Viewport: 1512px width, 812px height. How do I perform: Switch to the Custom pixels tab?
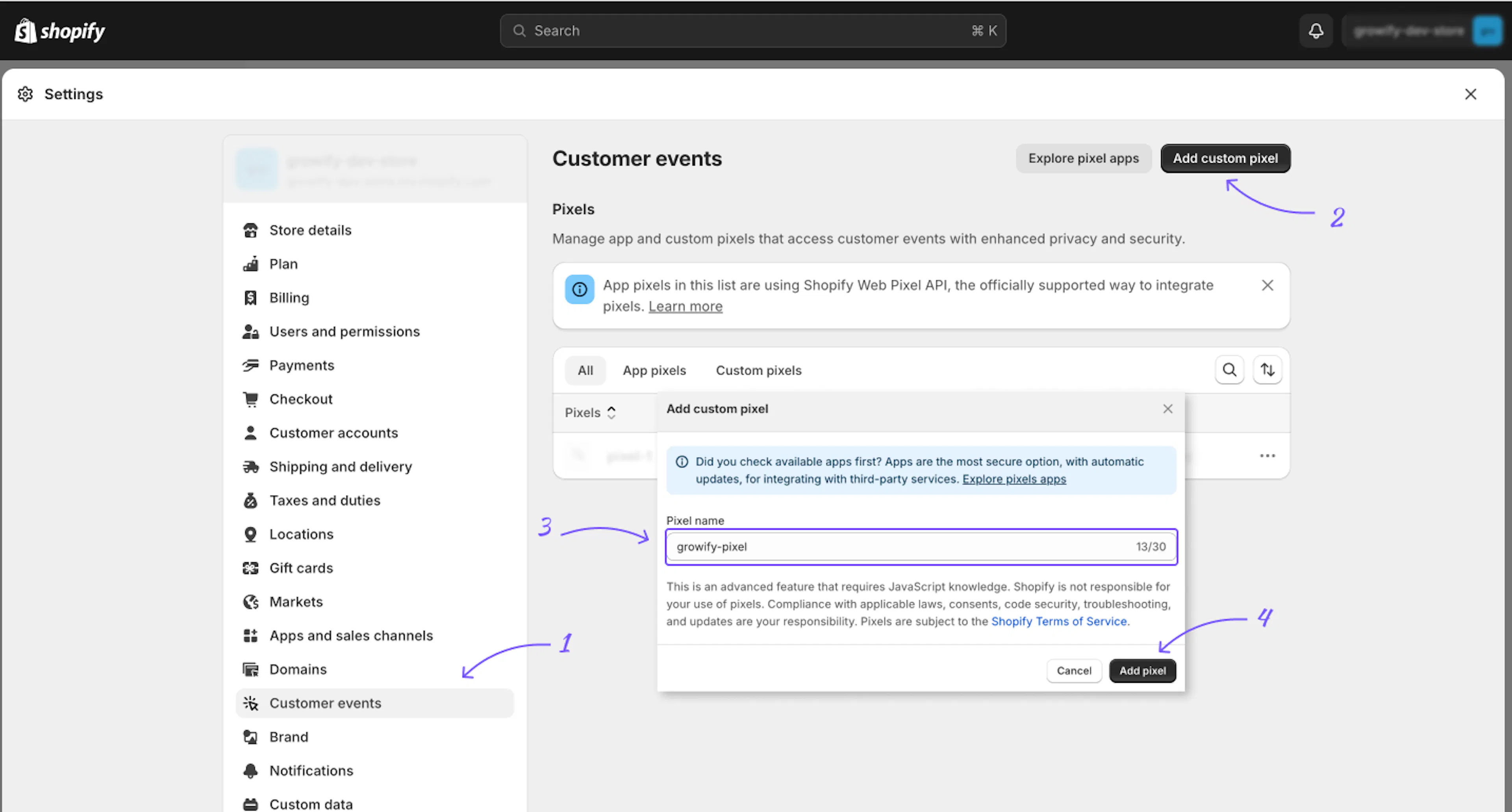758,370
